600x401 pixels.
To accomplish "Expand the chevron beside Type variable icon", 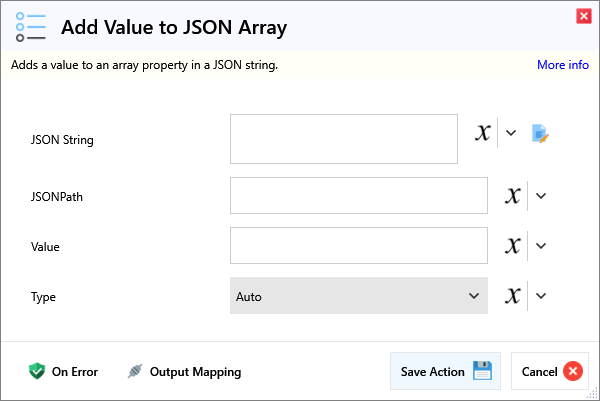I will (541, 296).
